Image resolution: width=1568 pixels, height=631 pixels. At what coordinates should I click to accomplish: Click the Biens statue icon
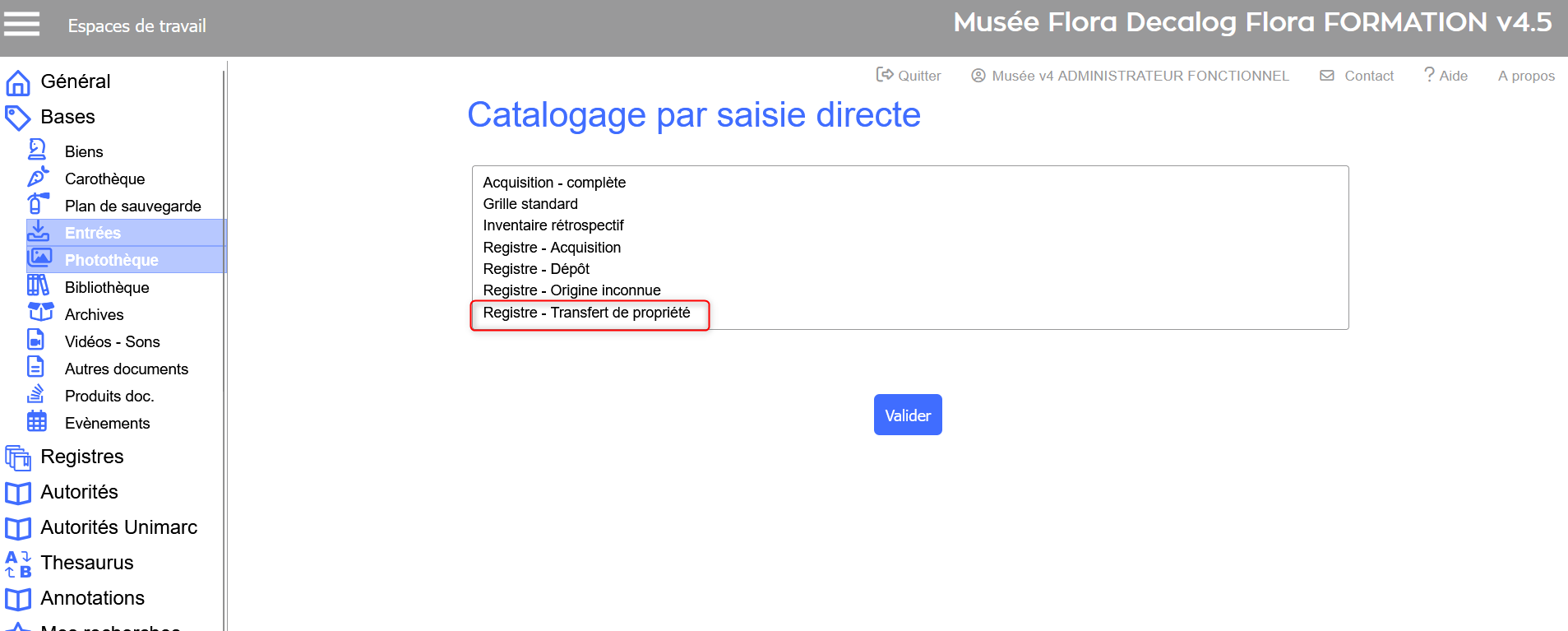[37, 150]
